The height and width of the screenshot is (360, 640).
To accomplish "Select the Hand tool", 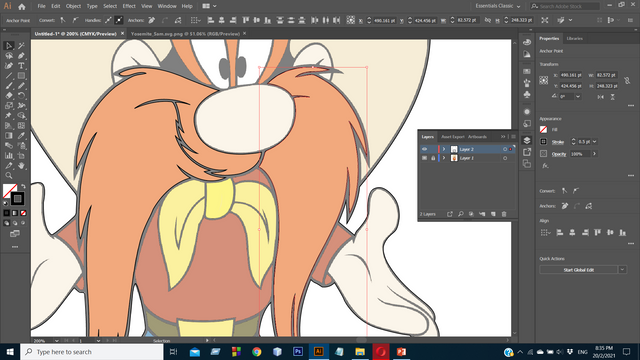I will tap(21, 165).
